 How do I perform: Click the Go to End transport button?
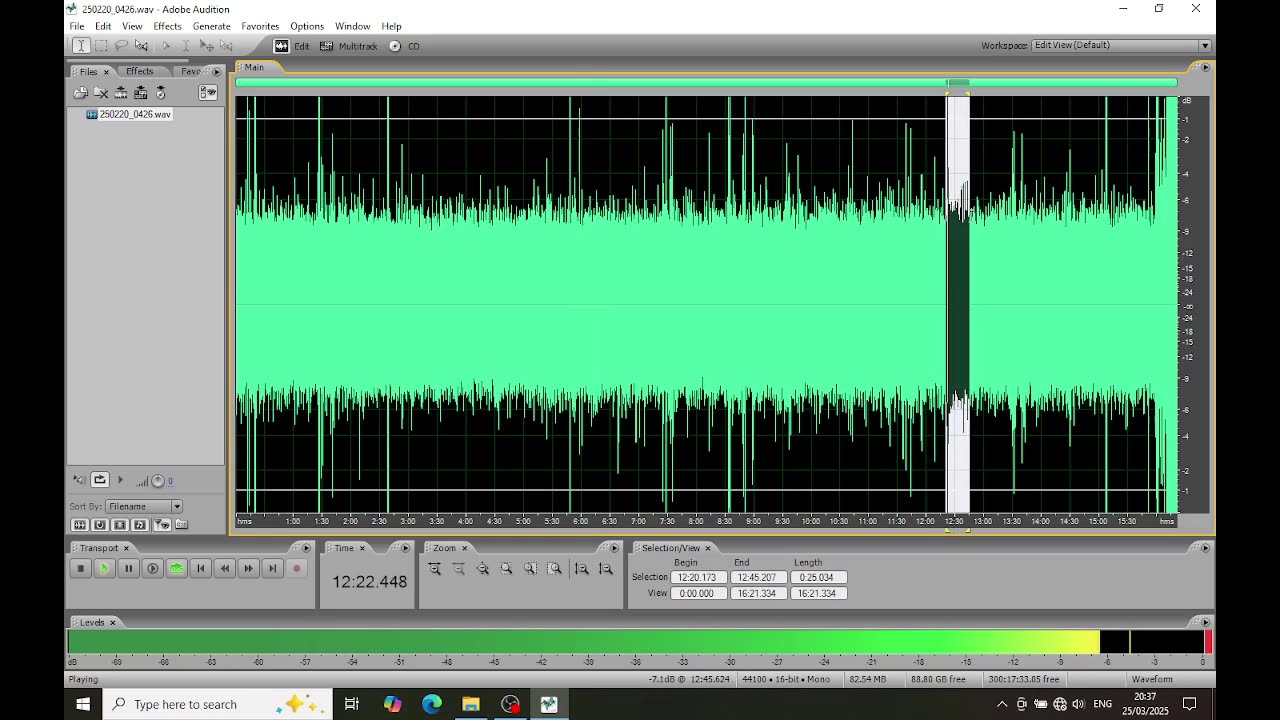coord(272,569)
